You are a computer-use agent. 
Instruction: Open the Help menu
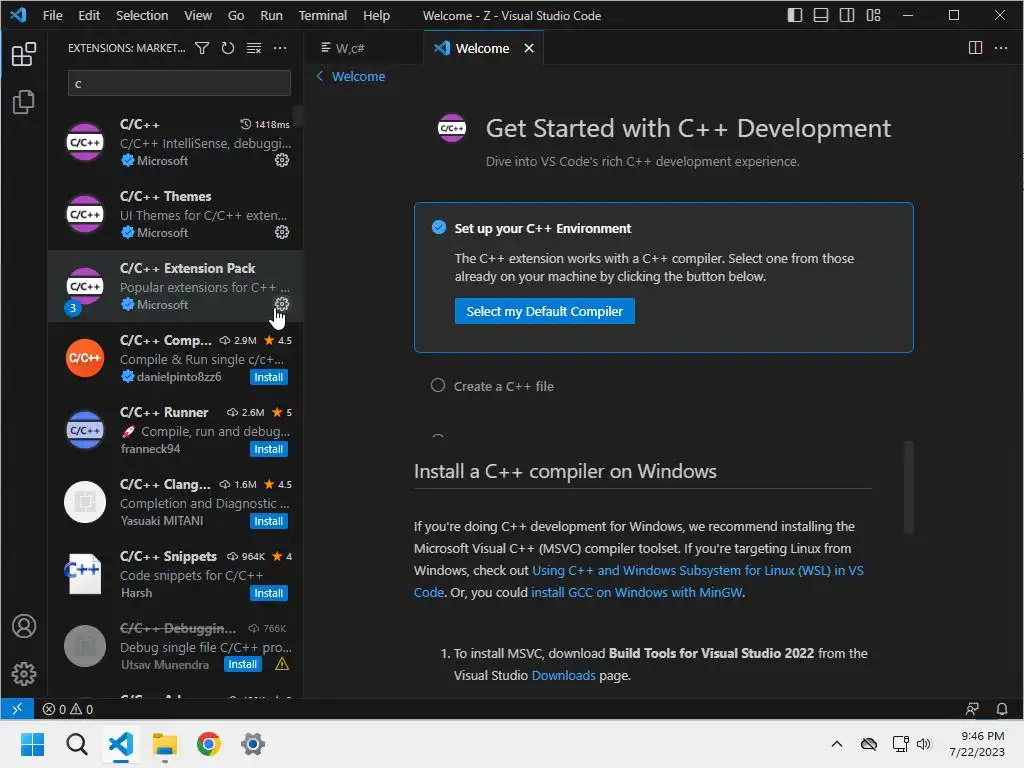coord(376,15)
